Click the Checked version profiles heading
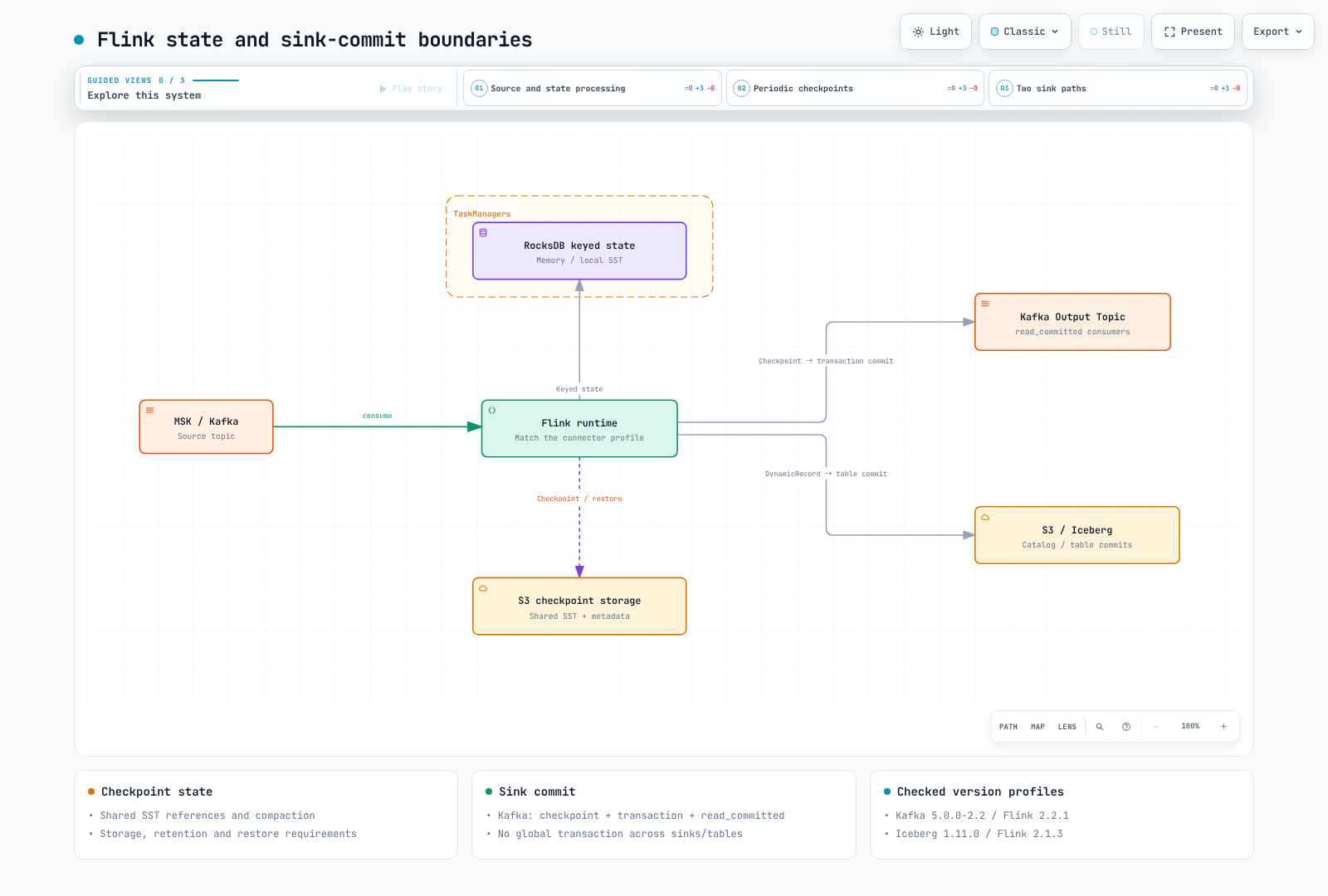The height and width of the screenshot is (896, 1328). (x=980, y=791)
